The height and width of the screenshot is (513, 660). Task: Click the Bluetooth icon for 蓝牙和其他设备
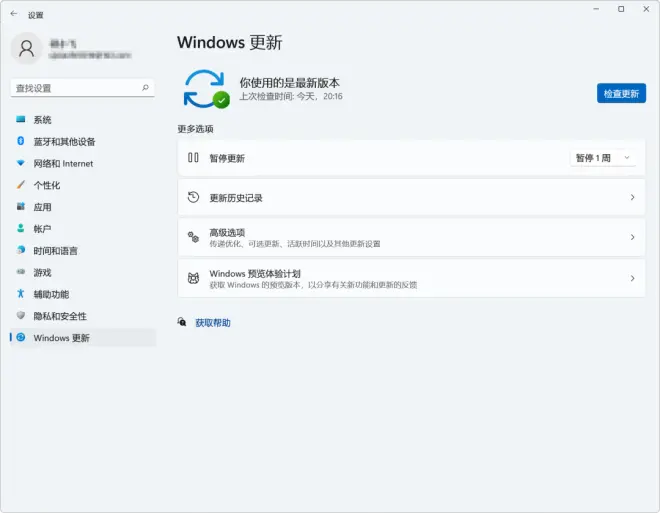pos(21,141)
